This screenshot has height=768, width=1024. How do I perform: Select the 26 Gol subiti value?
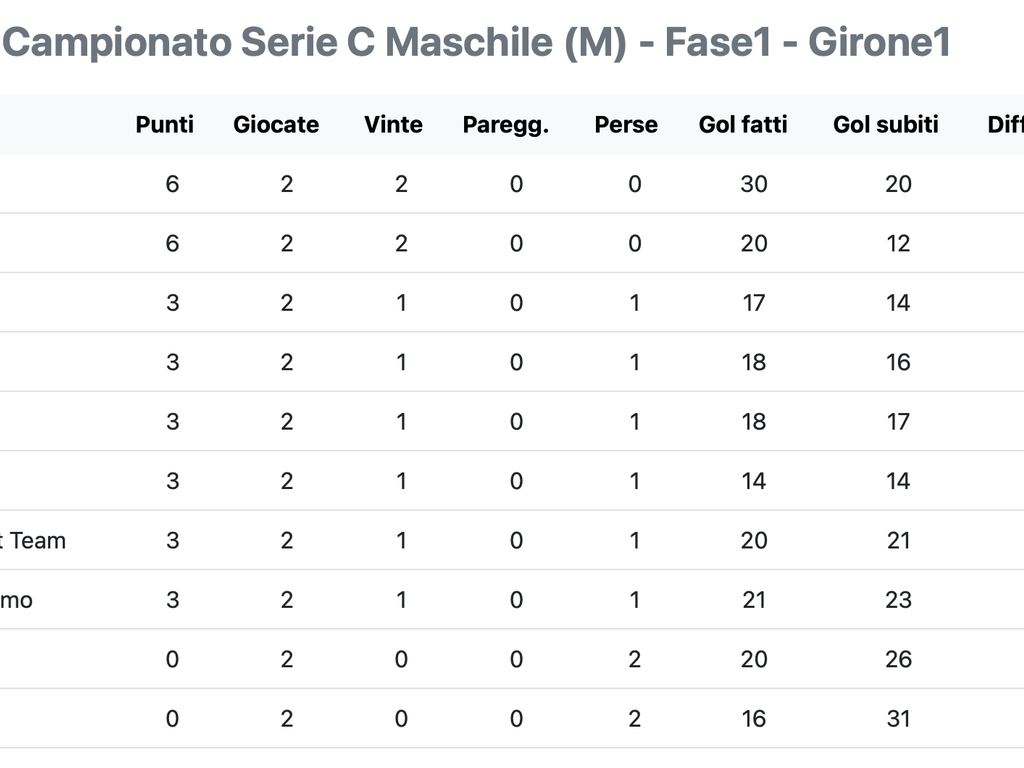tap(899, 660)
